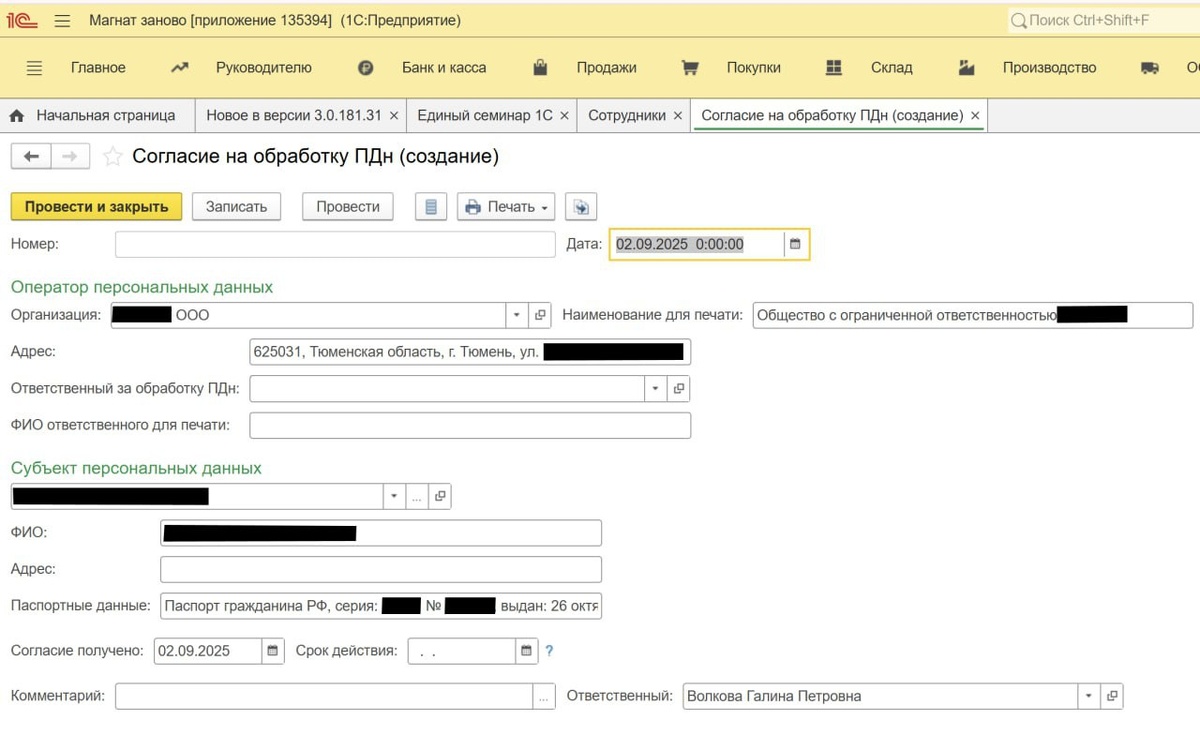Viewport: 1200px width, 750px height.
Task: Add form to favorites with the star
Action: (x=113, y=157)
